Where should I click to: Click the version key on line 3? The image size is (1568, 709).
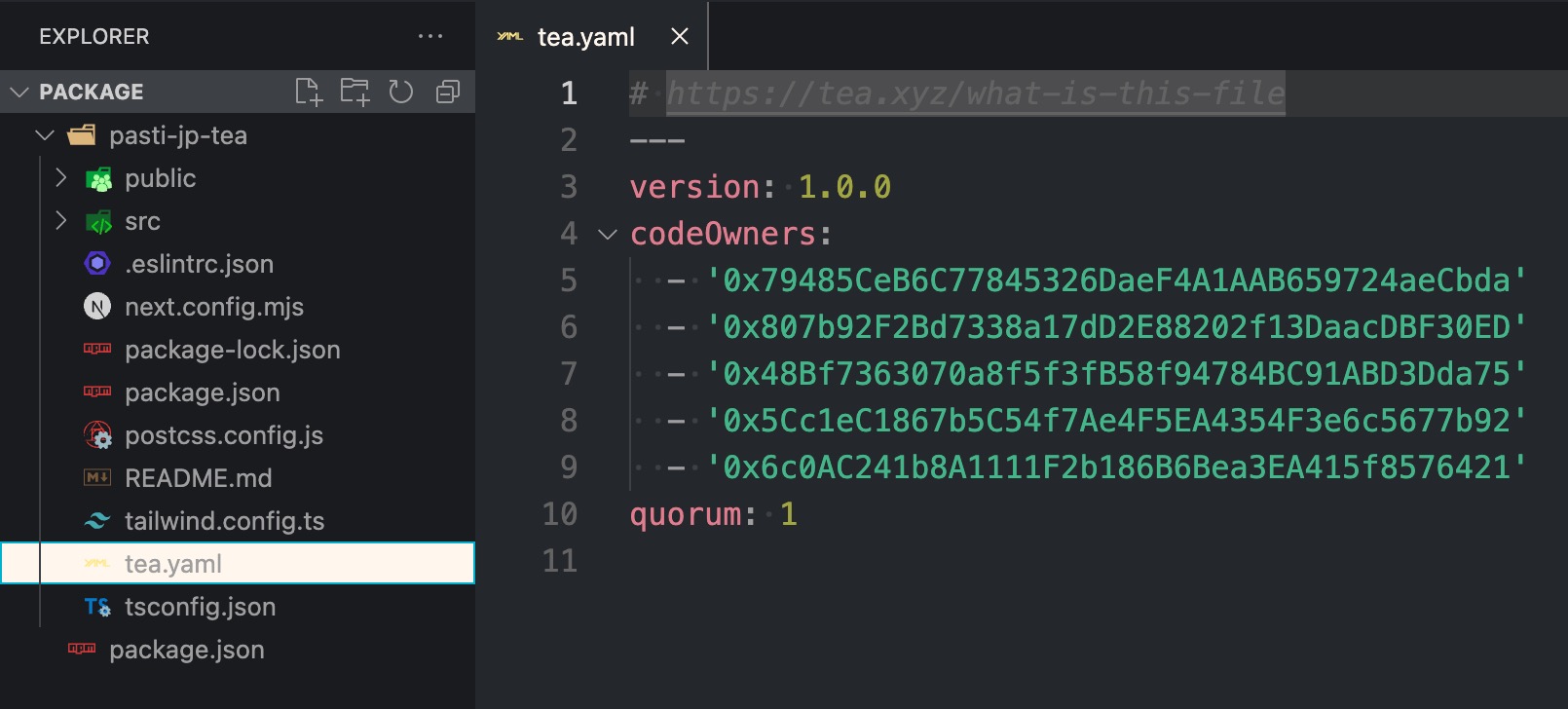(694, 187)
